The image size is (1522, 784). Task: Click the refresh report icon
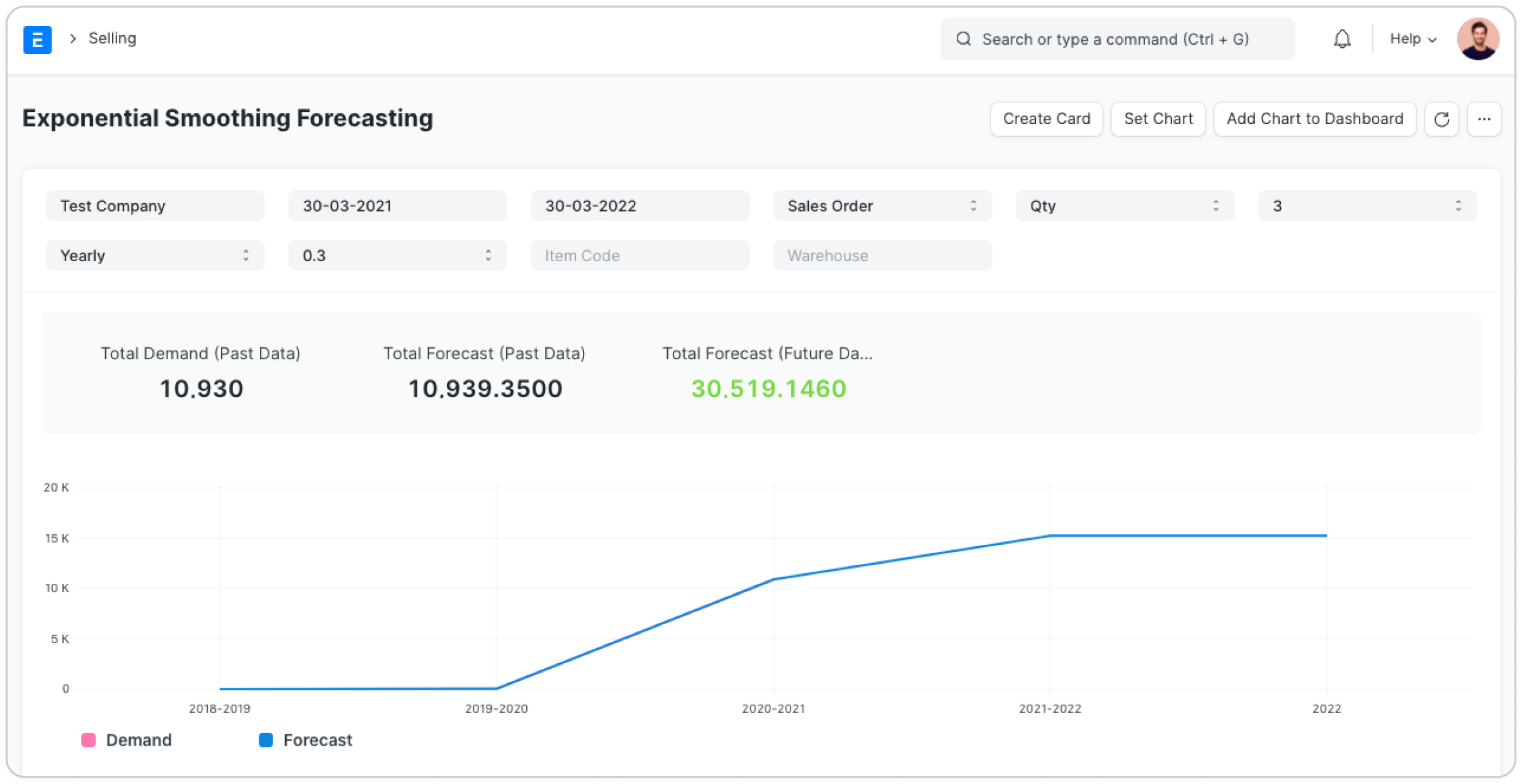tap(1441, 119)
